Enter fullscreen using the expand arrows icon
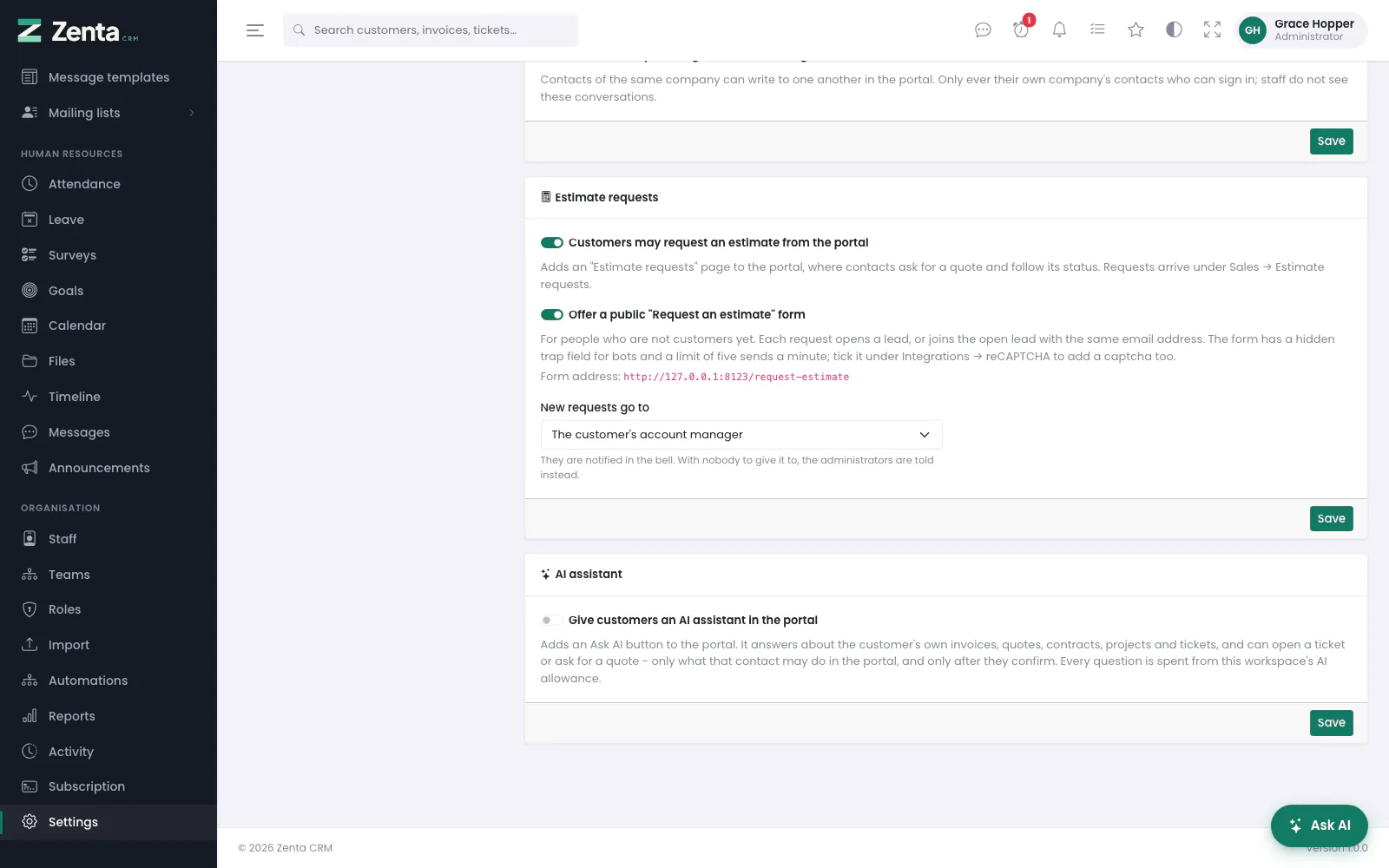 coord(1212,30)
